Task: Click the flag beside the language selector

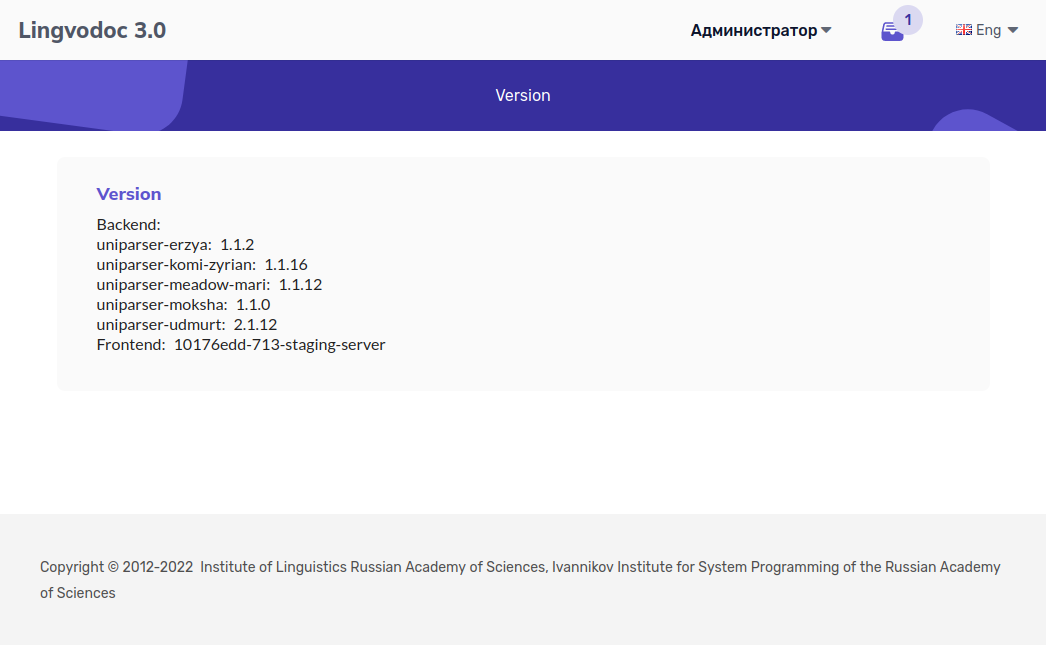Action: [963, 30]
